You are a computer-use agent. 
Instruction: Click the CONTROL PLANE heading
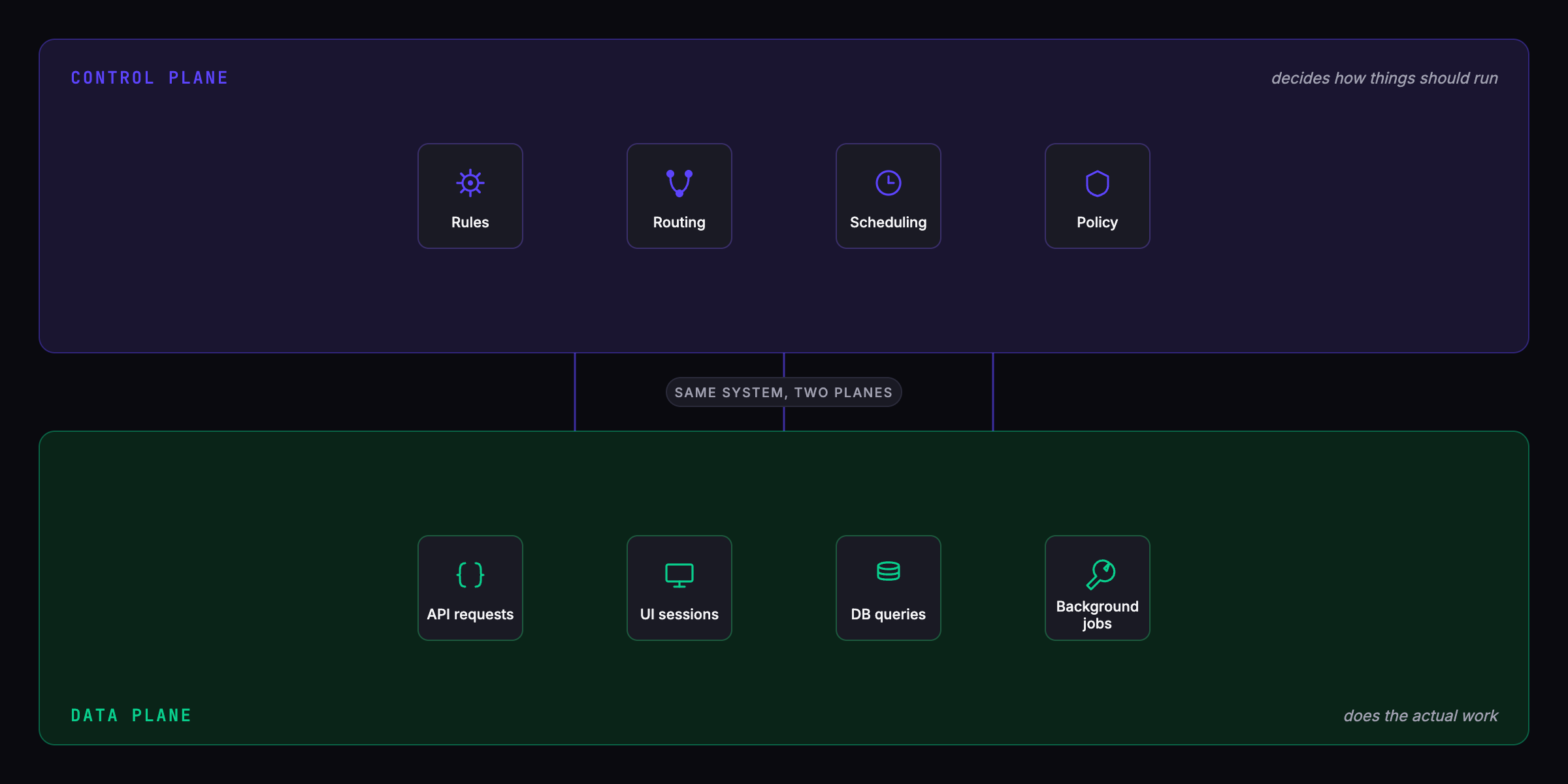pos(150,78)
